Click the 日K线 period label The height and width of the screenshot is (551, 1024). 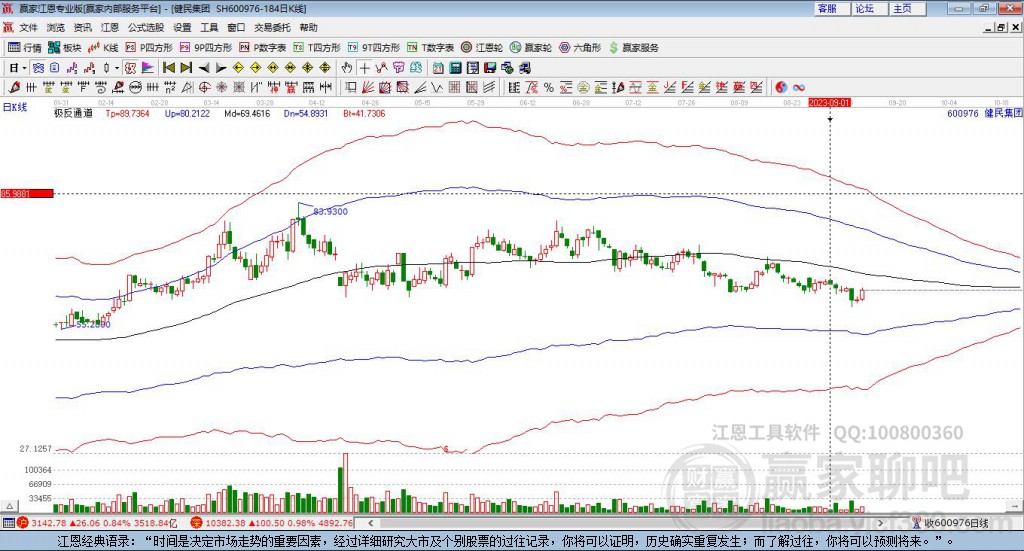(x=15, y=108)
